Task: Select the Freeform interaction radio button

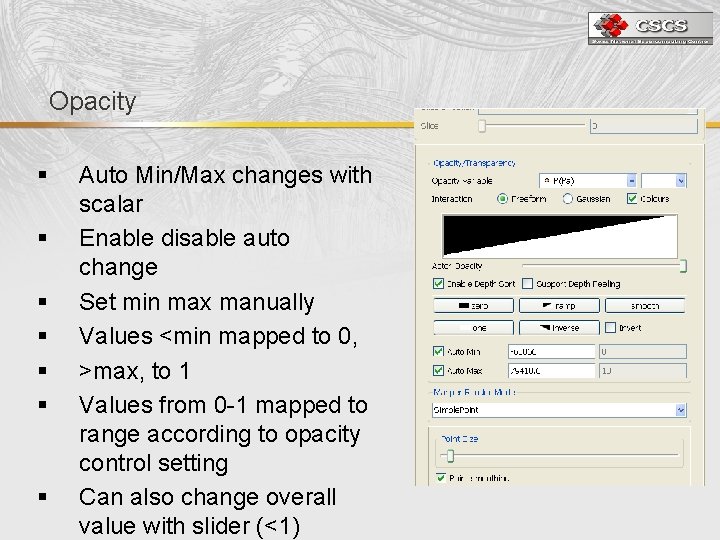Action: pos(502,198)
